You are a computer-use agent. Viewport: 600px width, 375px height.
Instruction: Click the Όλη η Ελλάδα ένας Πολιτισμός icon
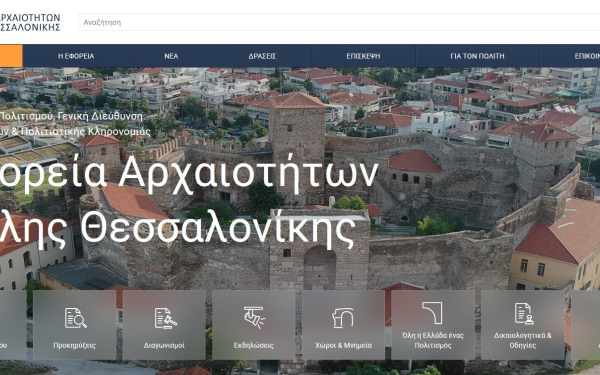pos(432,313)
